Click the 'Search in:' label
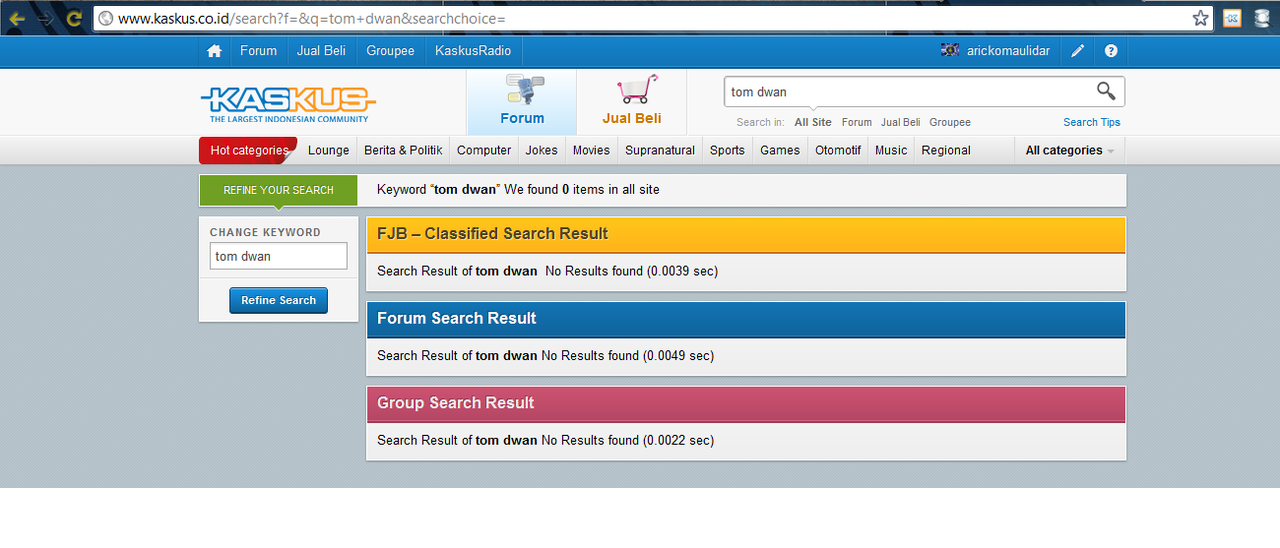The width and height of the screenshot is (1280, 548). pyautogui.click(x=760, y=122)
